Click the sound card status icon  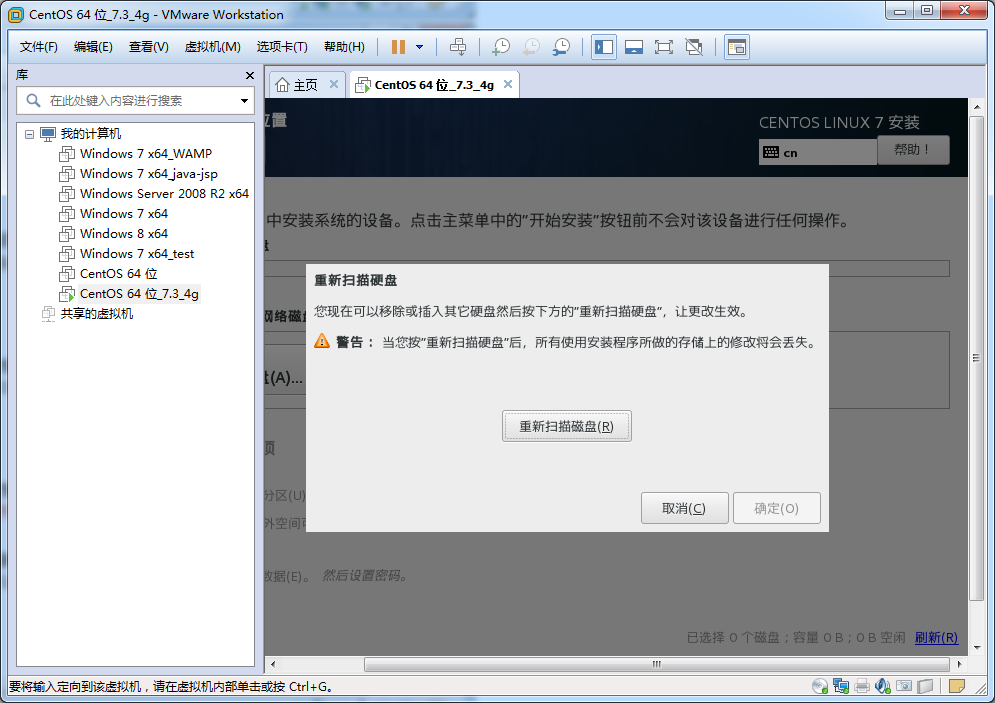tap(883, 686)
